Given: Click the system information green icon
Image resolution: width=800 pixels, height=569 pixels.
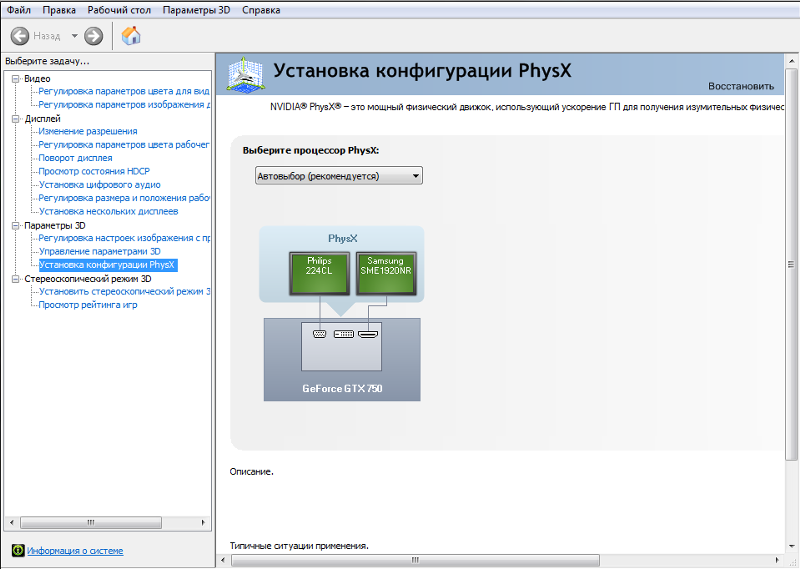Looking at the screenshot, I should pos(17,550).
